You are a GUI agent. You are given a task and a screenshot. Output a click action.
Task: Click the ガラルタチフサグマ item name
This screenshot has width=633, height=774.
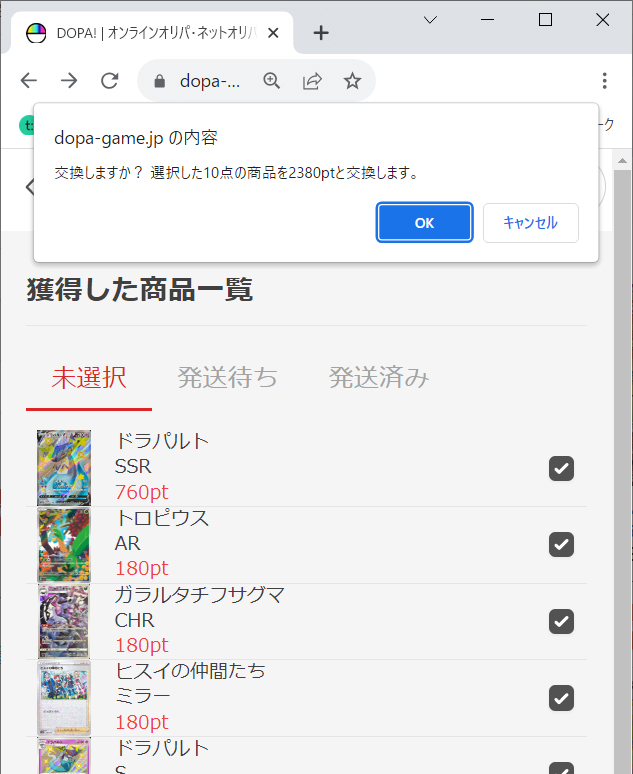click(x=199, y=594)
